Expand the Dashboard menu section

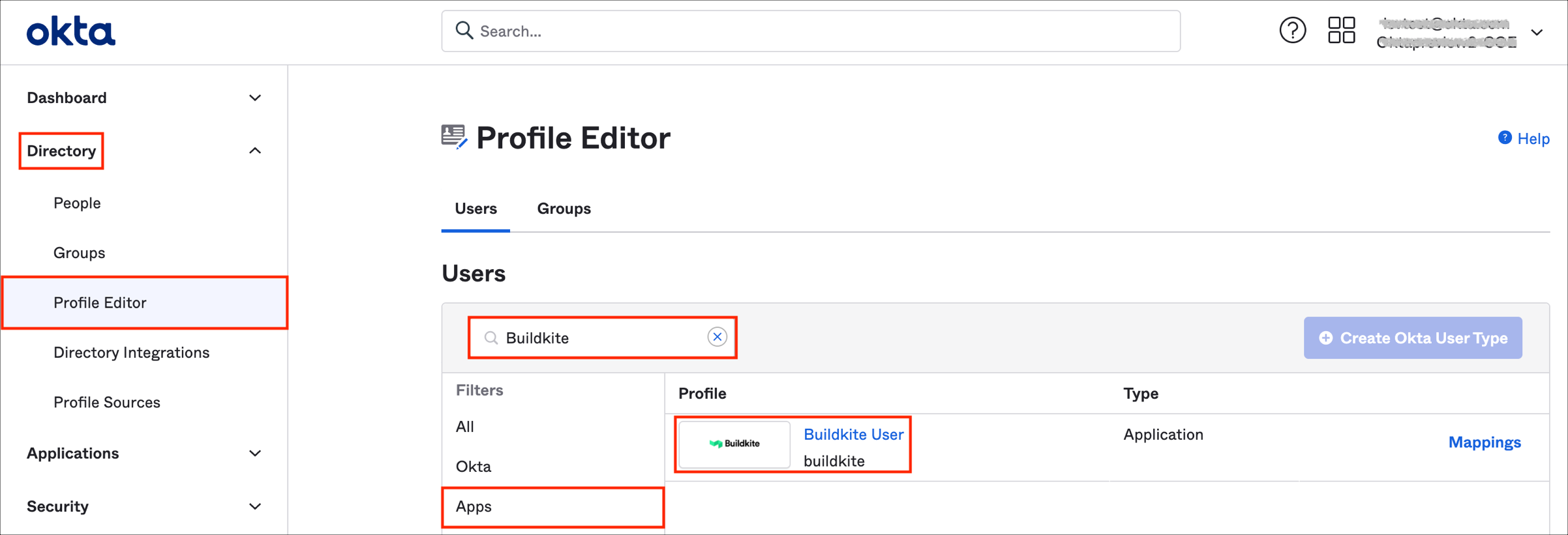pyautogui.click(x=255, y=98)
